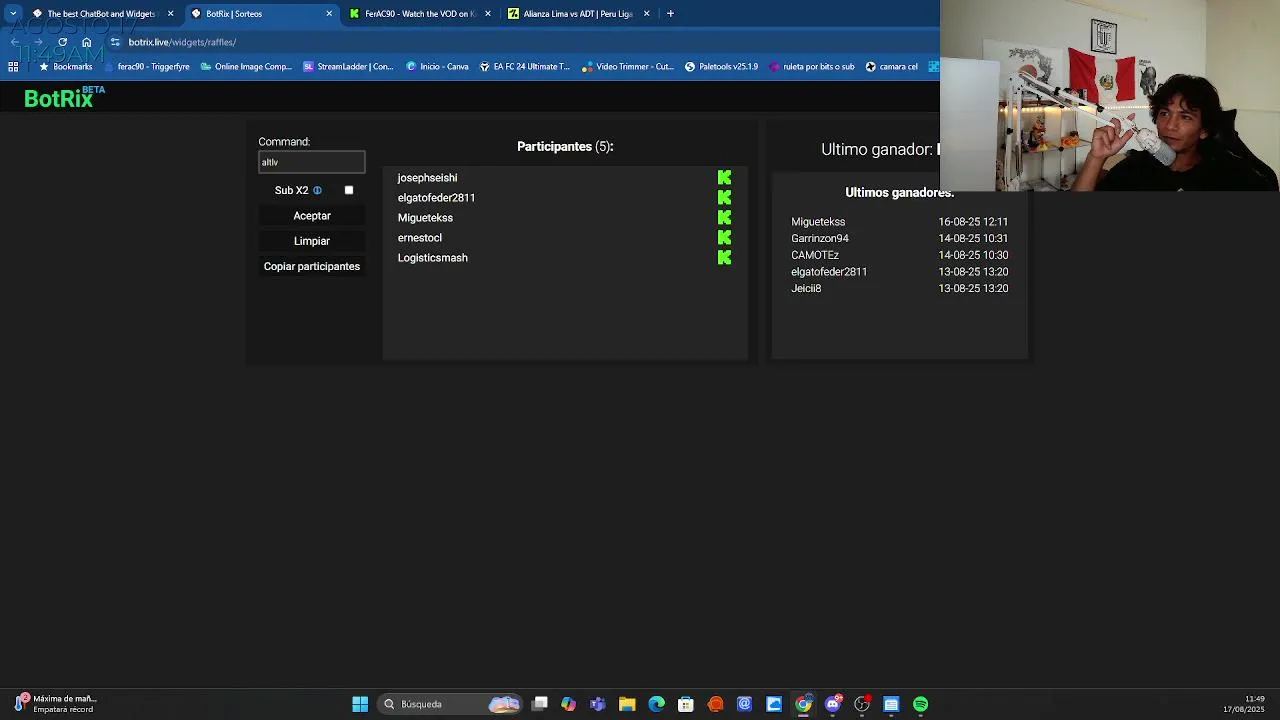Open the Video Trimmer bookmark
Image resolution: width=1280 pixels, height=720 pixels.
tap(628, 67)
